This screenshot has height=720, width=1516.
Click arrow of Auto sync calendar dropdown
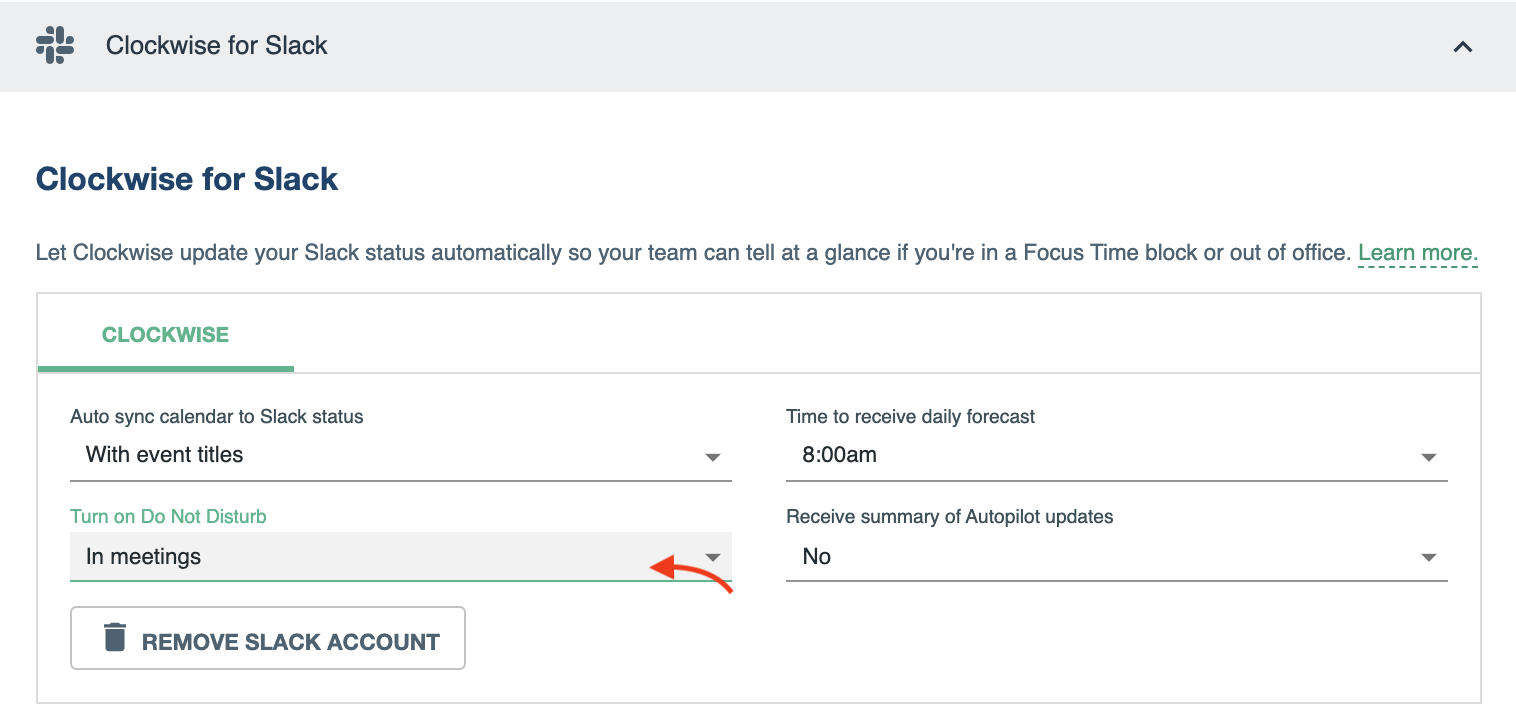pos(712,457)
